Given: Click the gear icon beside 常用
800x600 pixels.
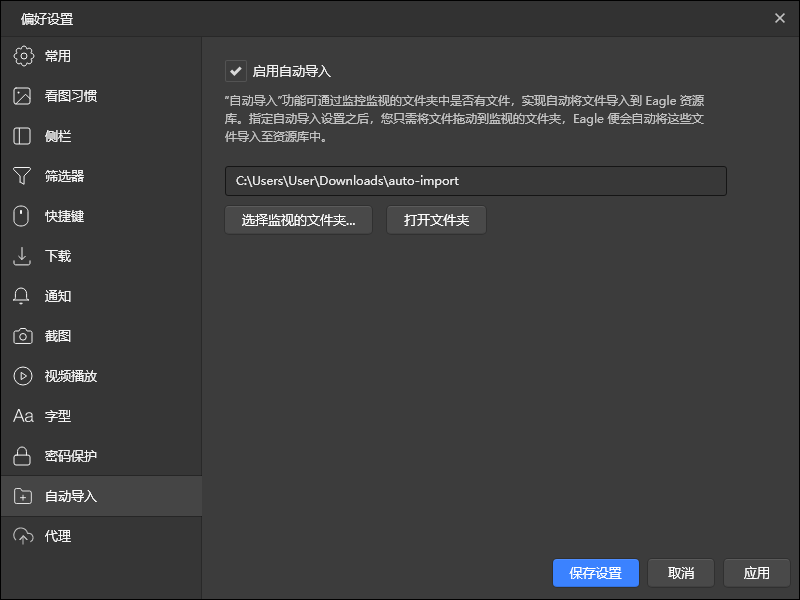Looking at the screenshot, I should (23, 56).
